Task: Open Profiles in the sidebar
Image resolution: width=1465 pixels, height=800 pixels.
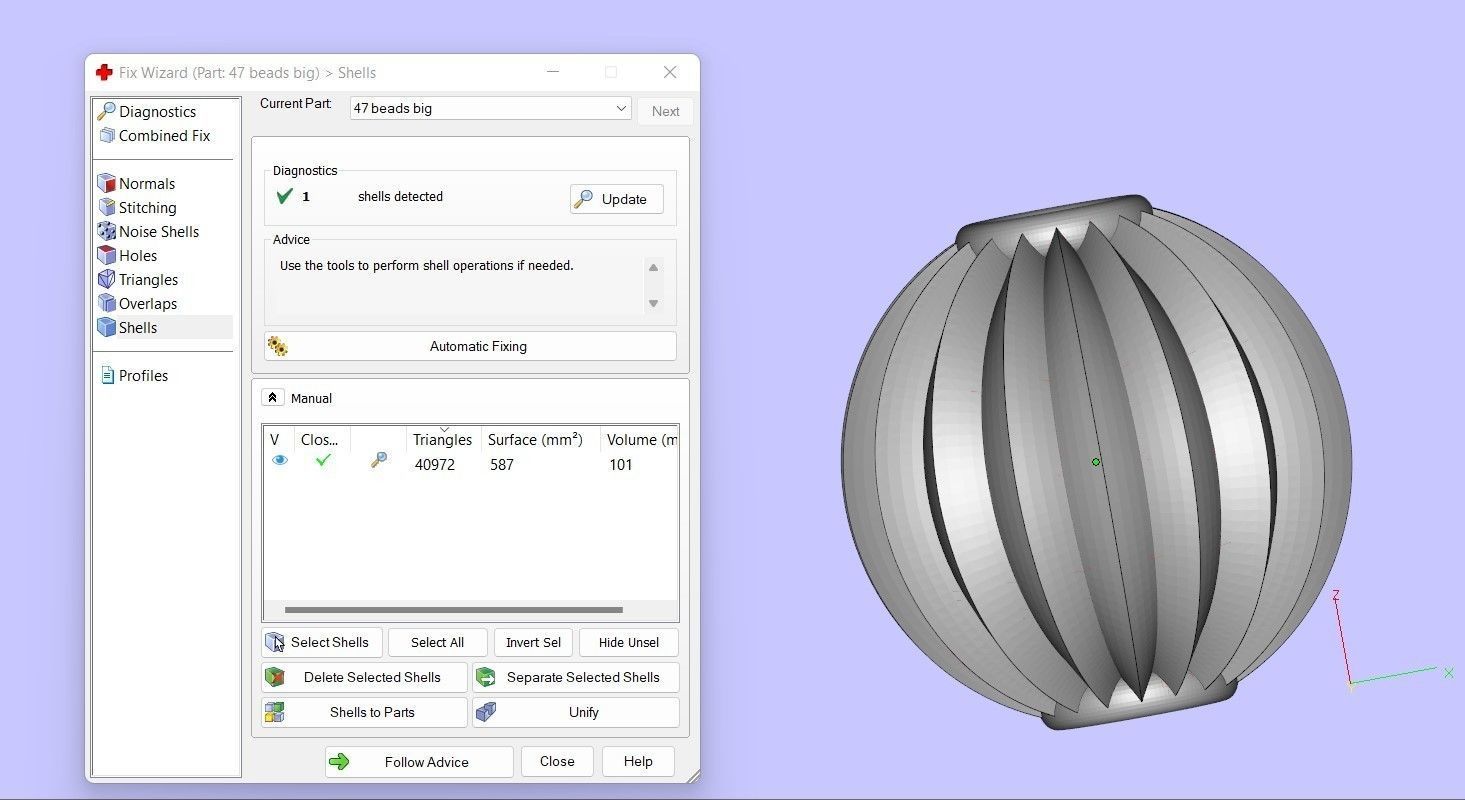Action: coord(143,375)
